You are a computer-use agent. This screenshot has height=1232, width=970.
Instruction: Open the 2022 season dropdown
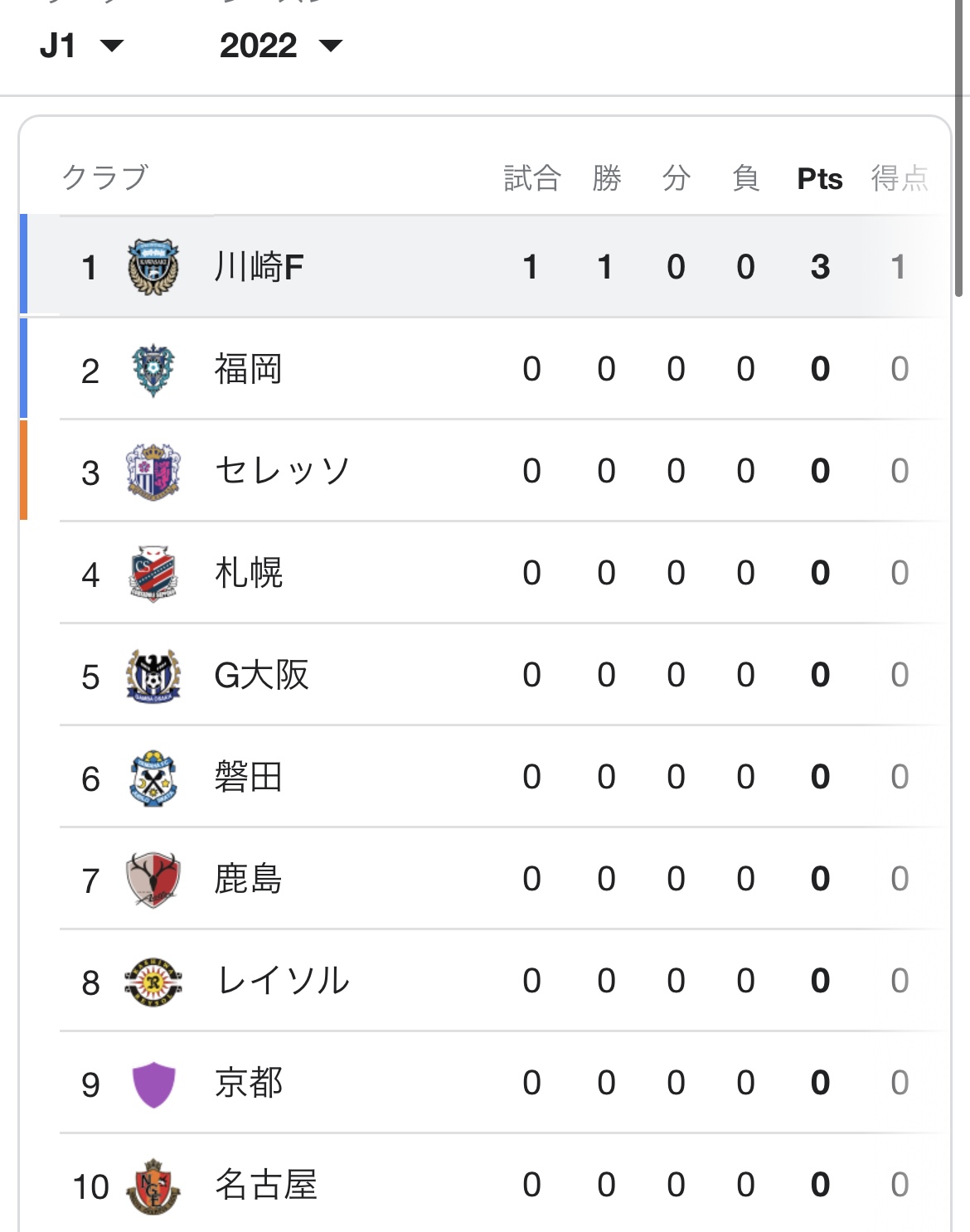point(281,46)
